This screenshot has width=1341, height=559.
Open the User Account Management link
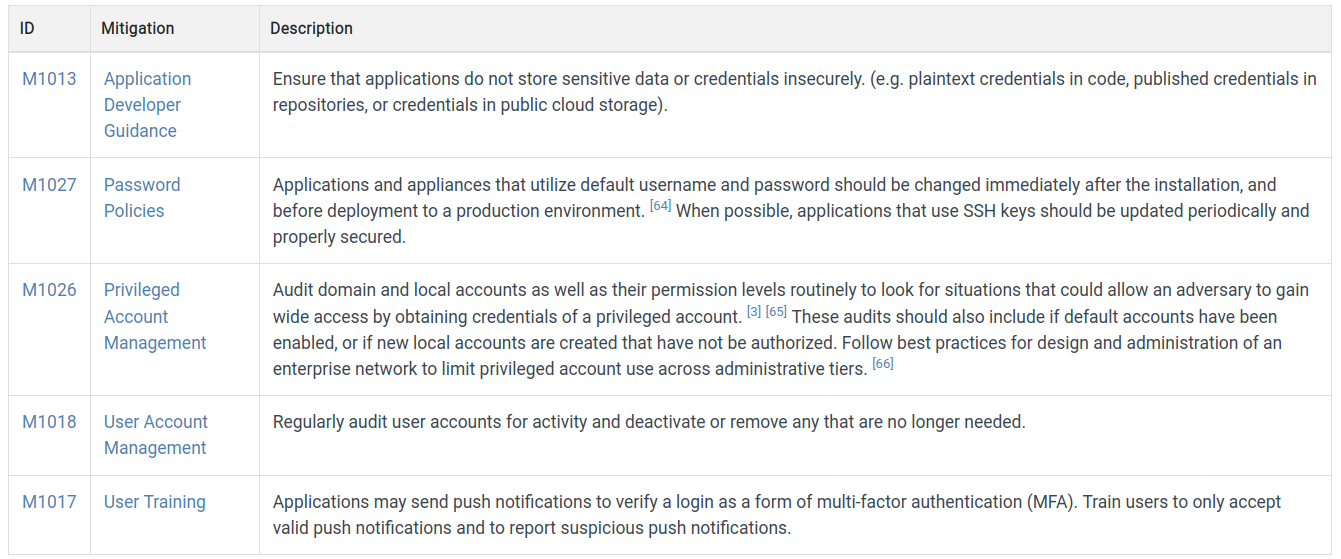pyautogui.click(x=156, y=435)
